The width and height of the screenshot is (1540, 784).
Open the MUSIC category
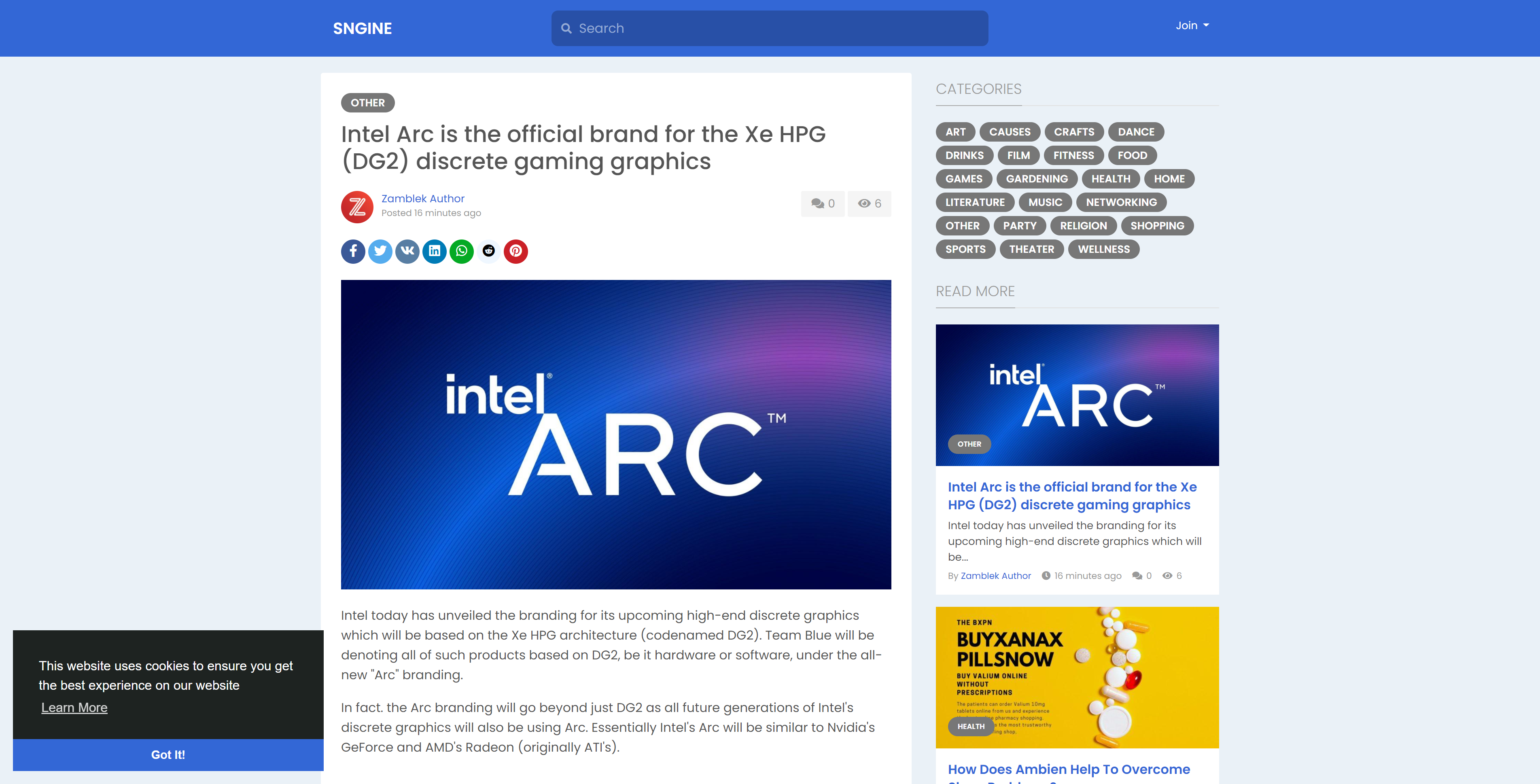point(1045,203)
